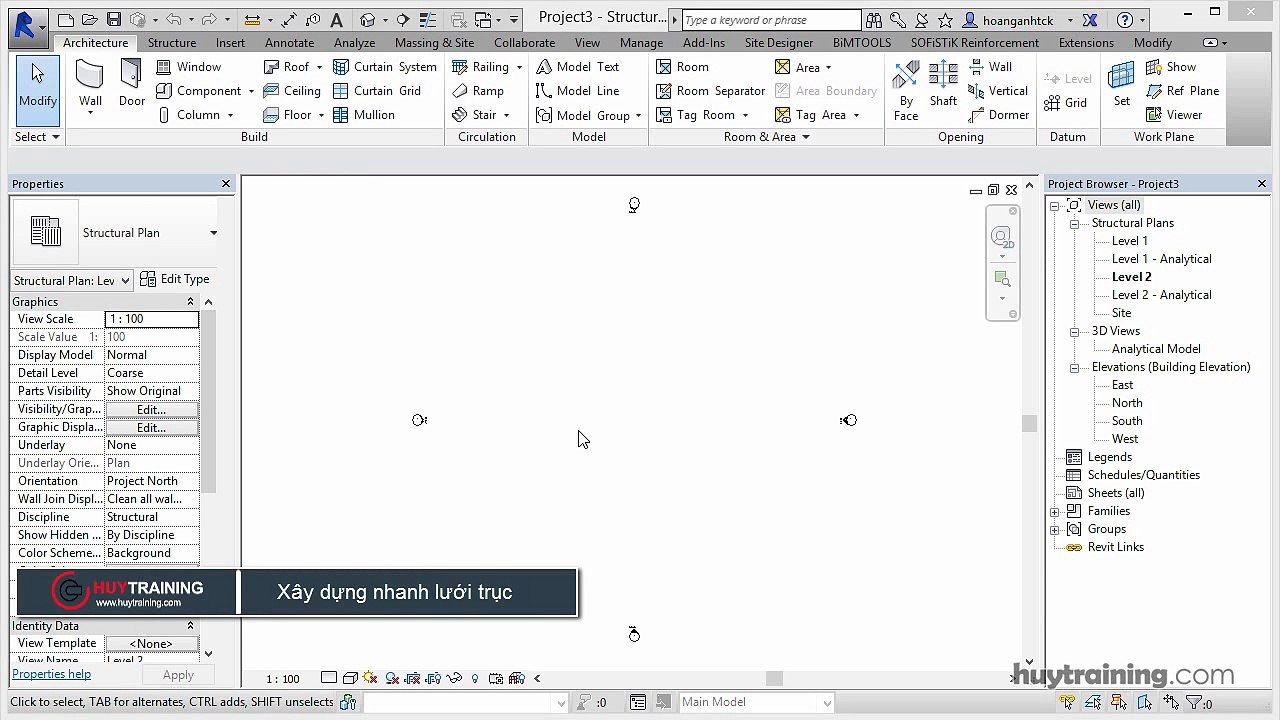The width and height of the screenshot is (1280, 720).
Task: Open the Structural Plan type selector dropdown
Action: tap(213, 233)
